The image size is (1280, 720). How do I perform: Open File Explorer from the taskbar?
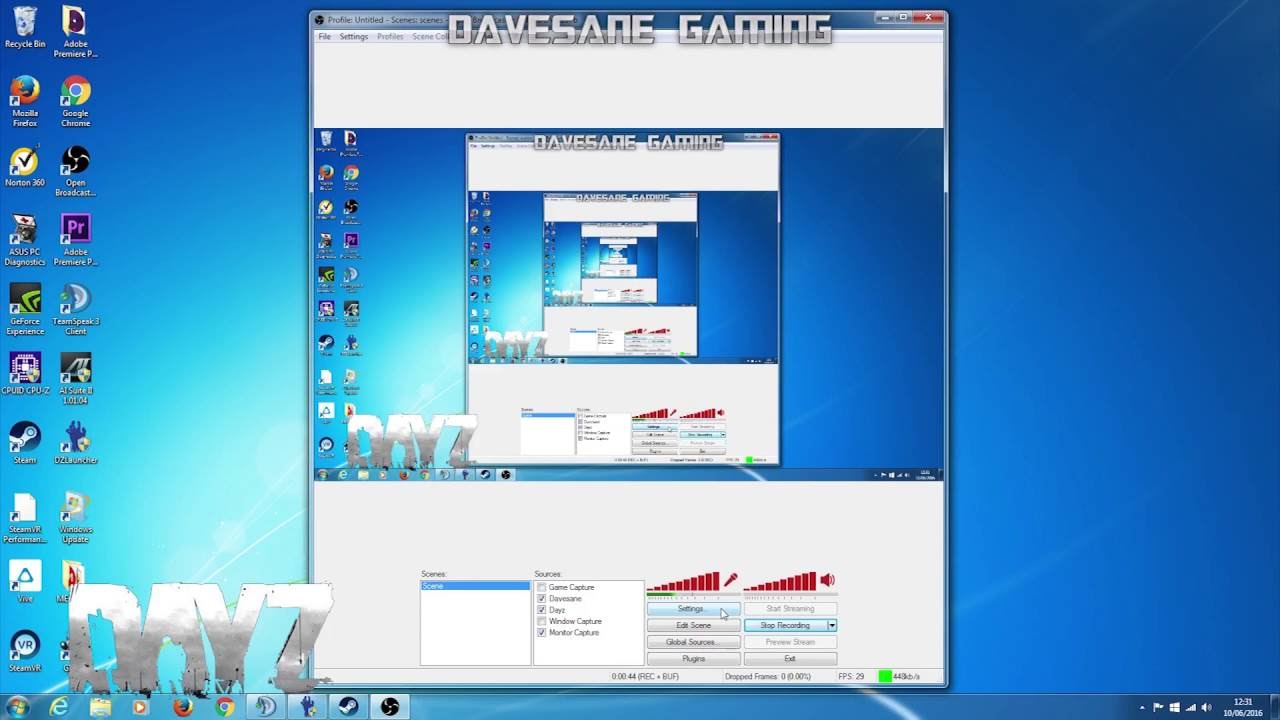click(101, 707)
